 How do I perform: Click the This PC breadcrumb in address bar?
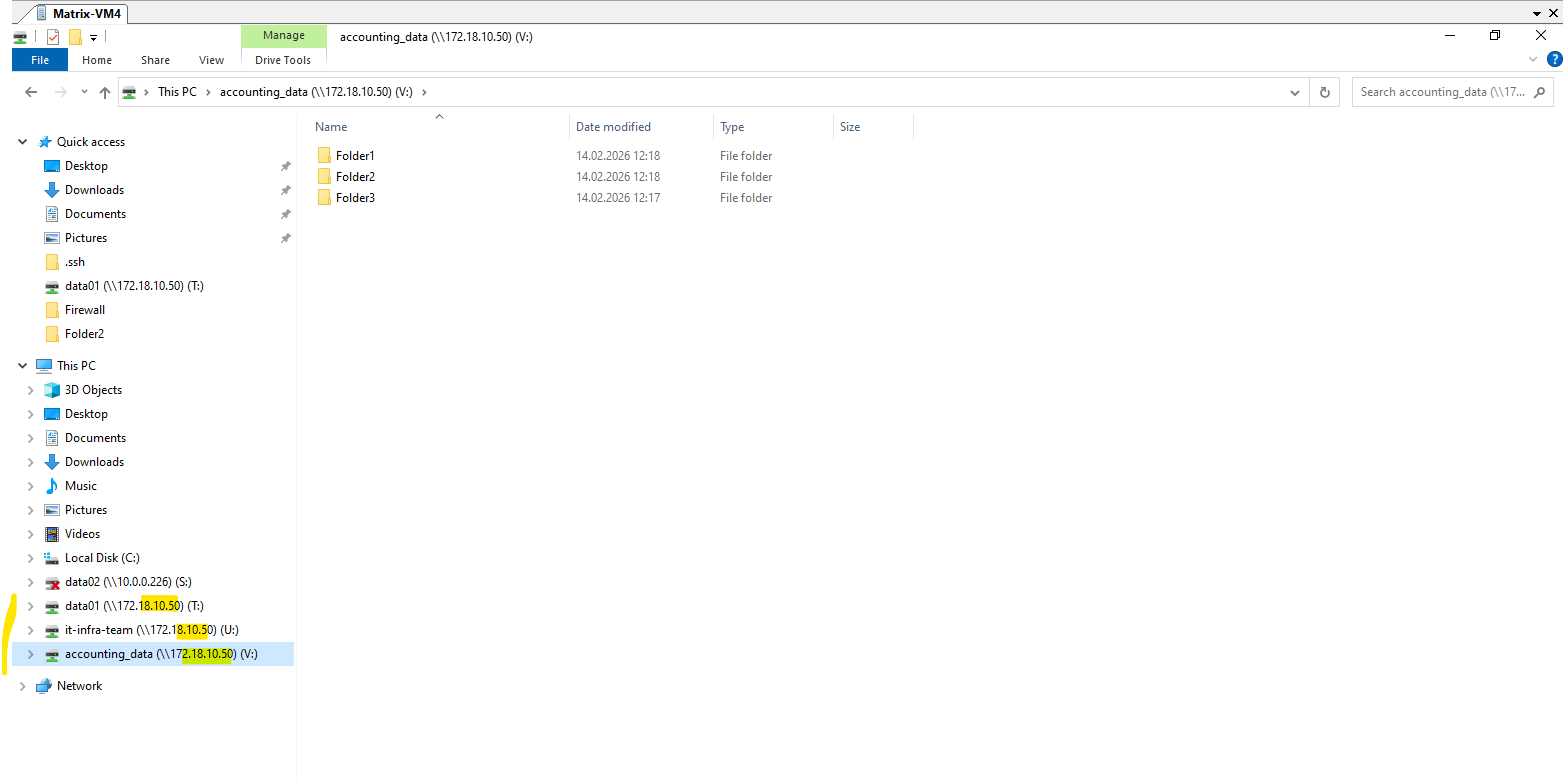coord(177,92)
